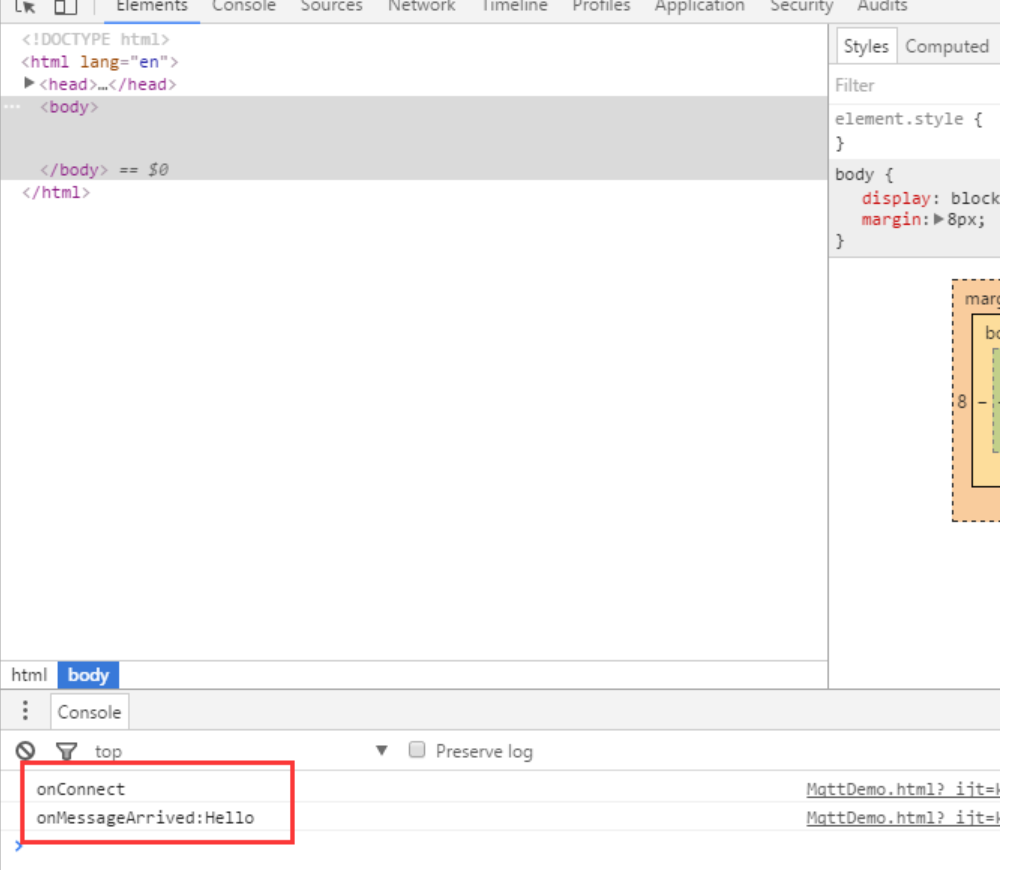Enable the Preserve log checkbox
Viewport: 1010px width, 870px height.
(418, 750)
